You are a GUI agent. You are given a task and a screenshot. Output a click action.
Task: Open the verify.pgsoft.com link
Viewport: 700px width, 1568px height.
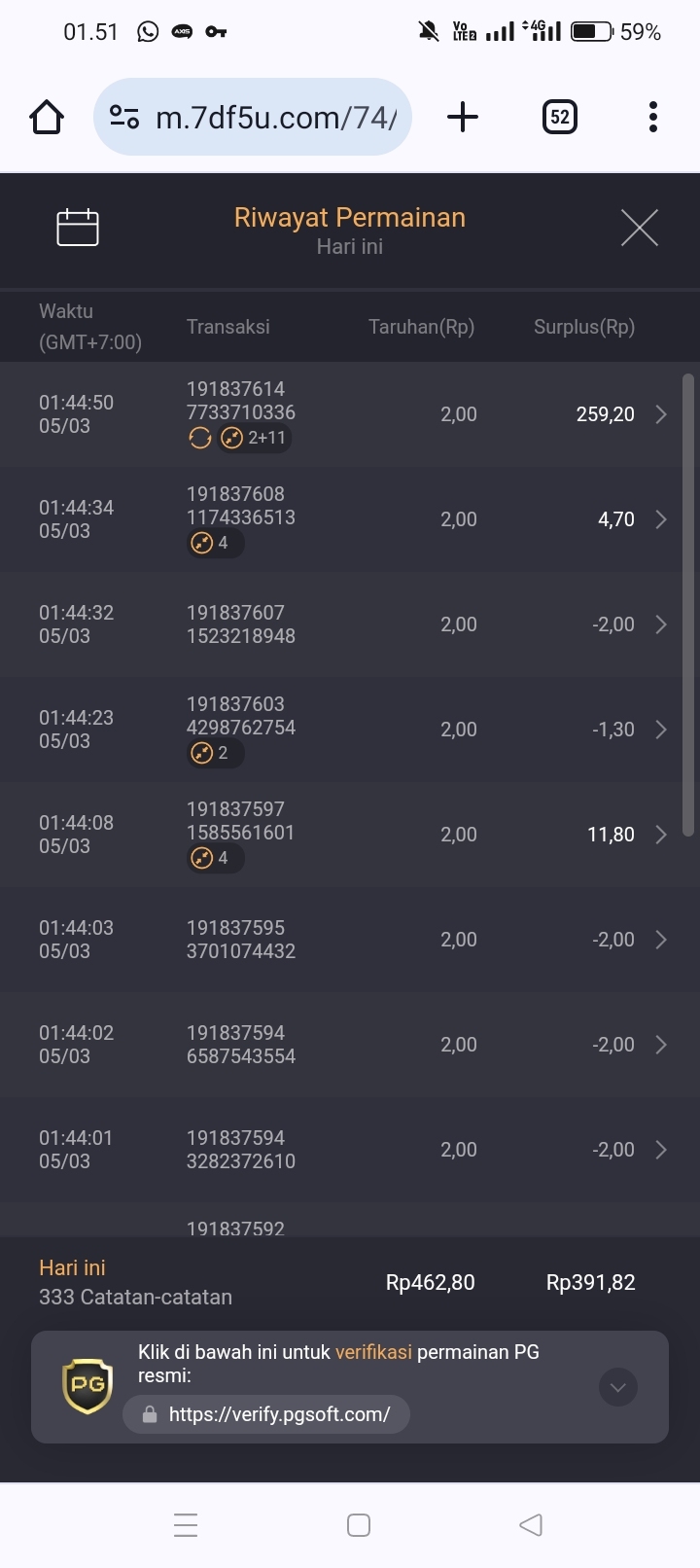tap(266, 1414)
